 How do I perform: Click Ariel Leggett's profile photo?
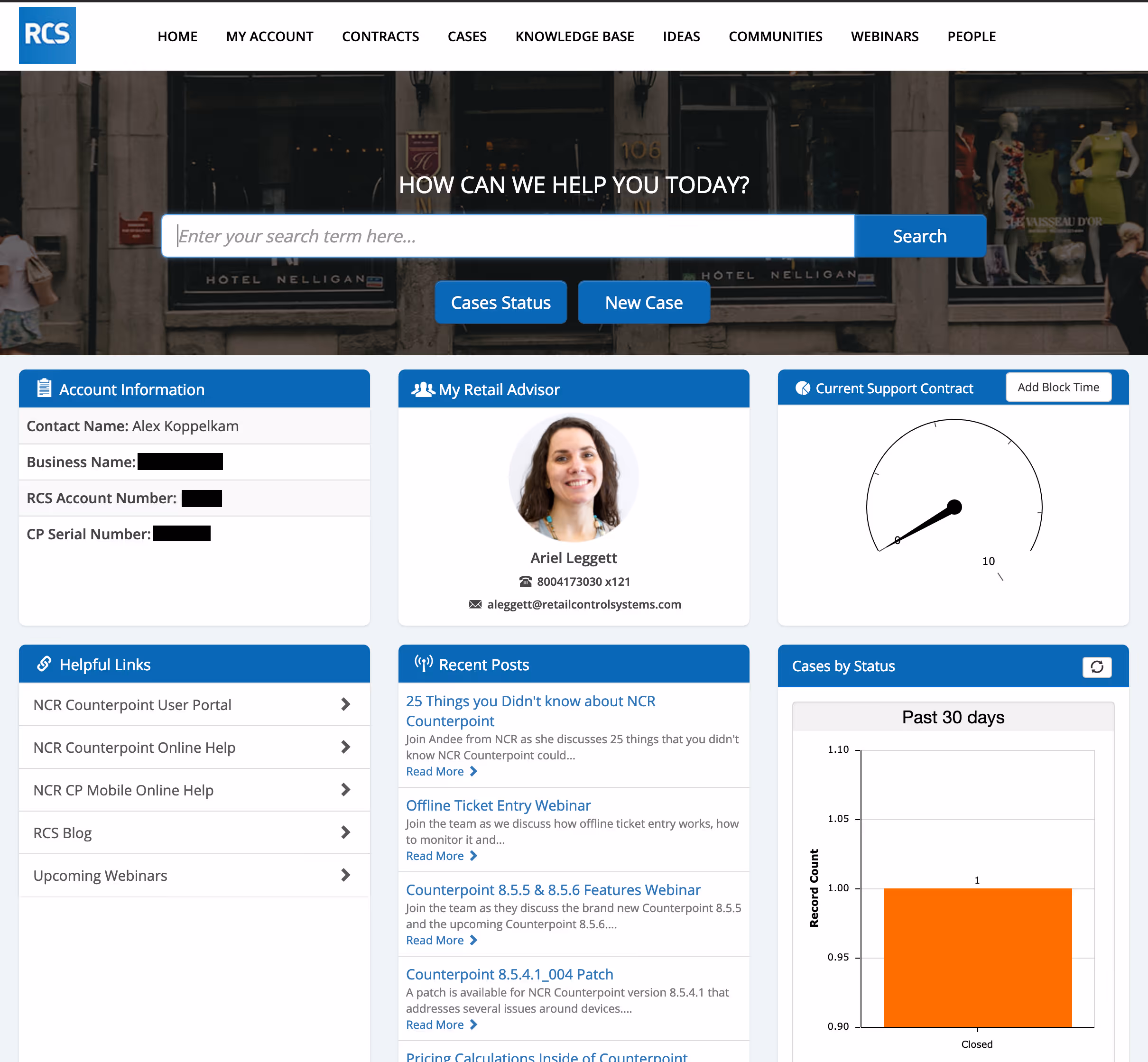pos(573,478)
